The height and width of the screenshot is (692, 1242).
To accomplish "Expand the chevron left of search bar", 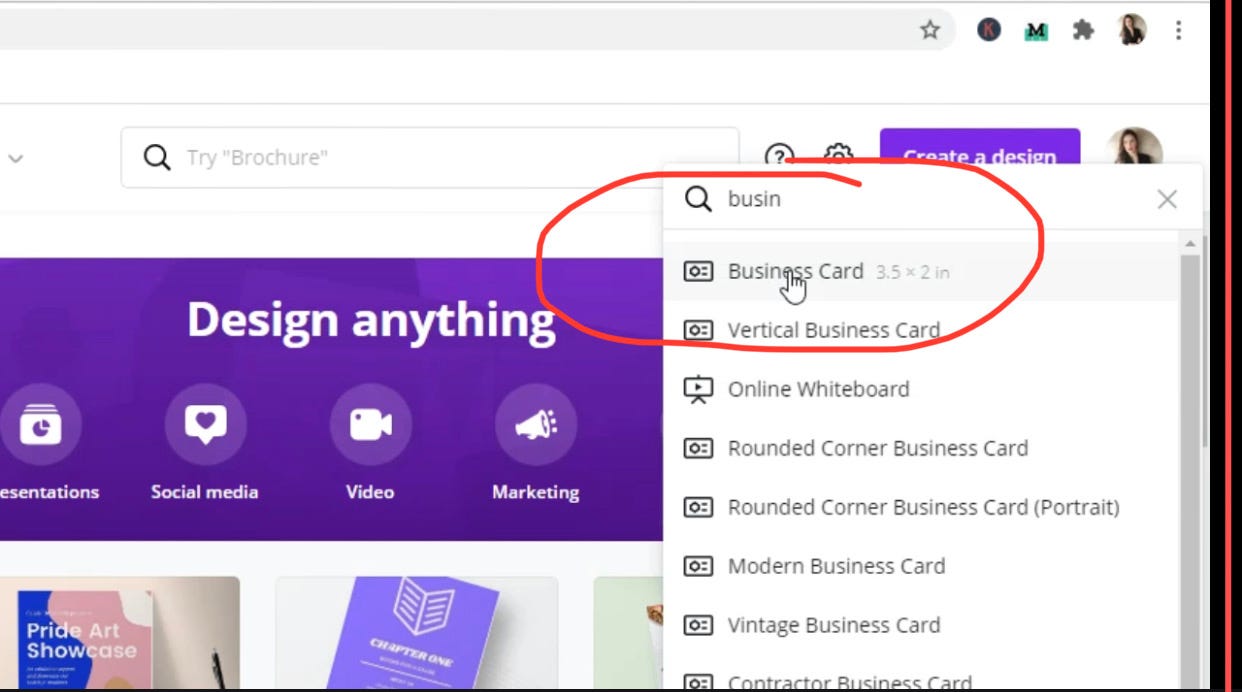I will pos(16,158).
